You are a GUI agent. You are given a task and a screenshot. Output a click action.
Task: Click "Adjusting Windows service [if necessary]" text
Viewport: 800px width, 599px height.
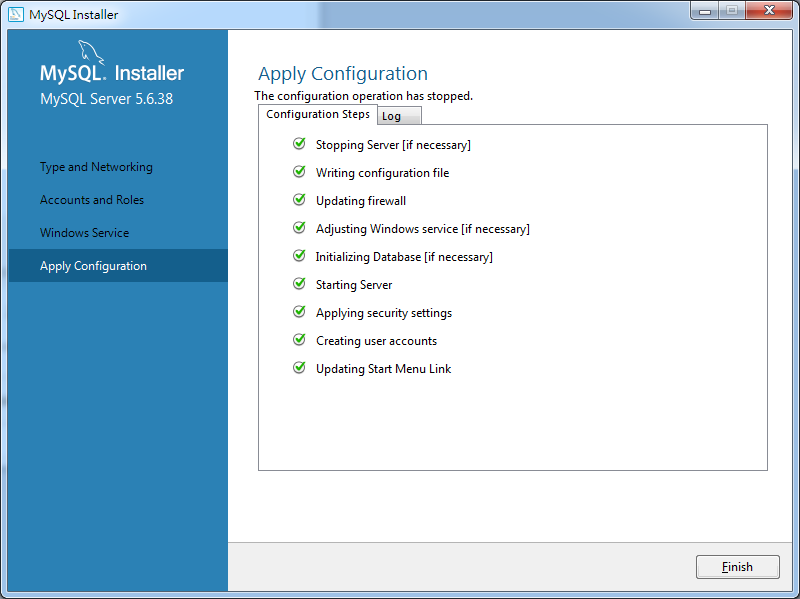tap(423, 229)
